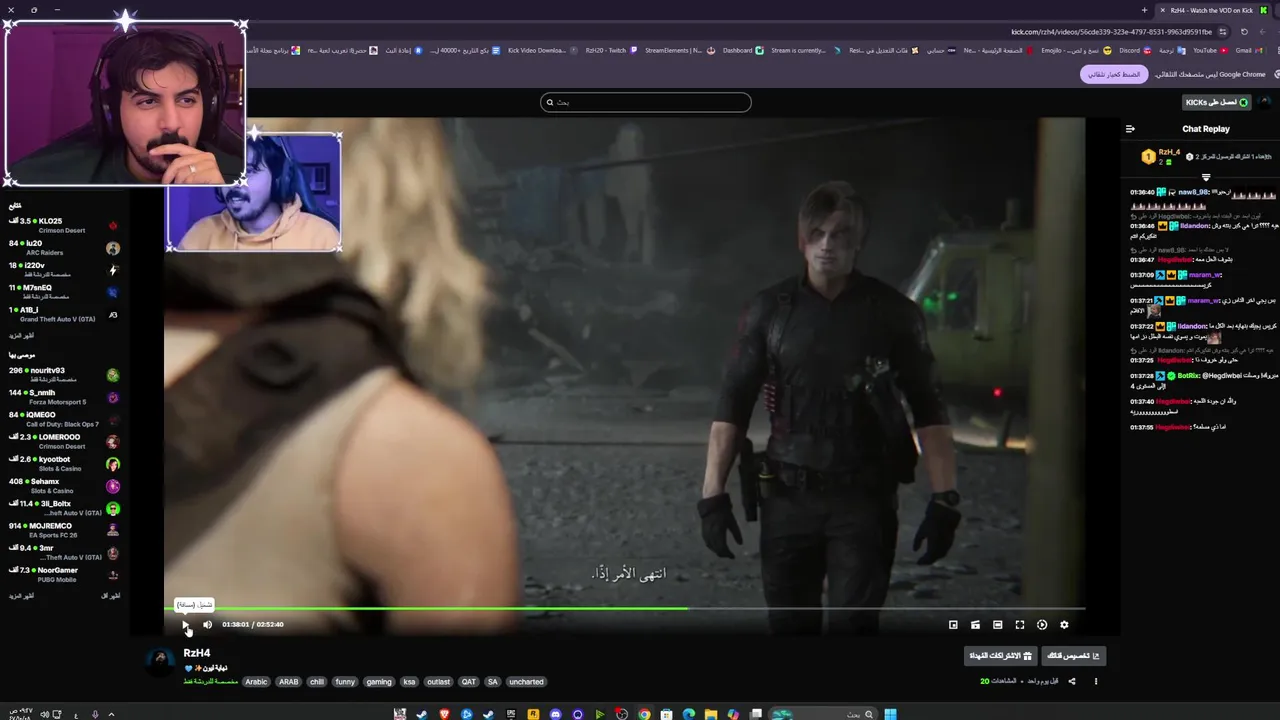This screenshot has width=1280, height=720.
Task: Open the 3mr recommended channel
Action: 64,552
